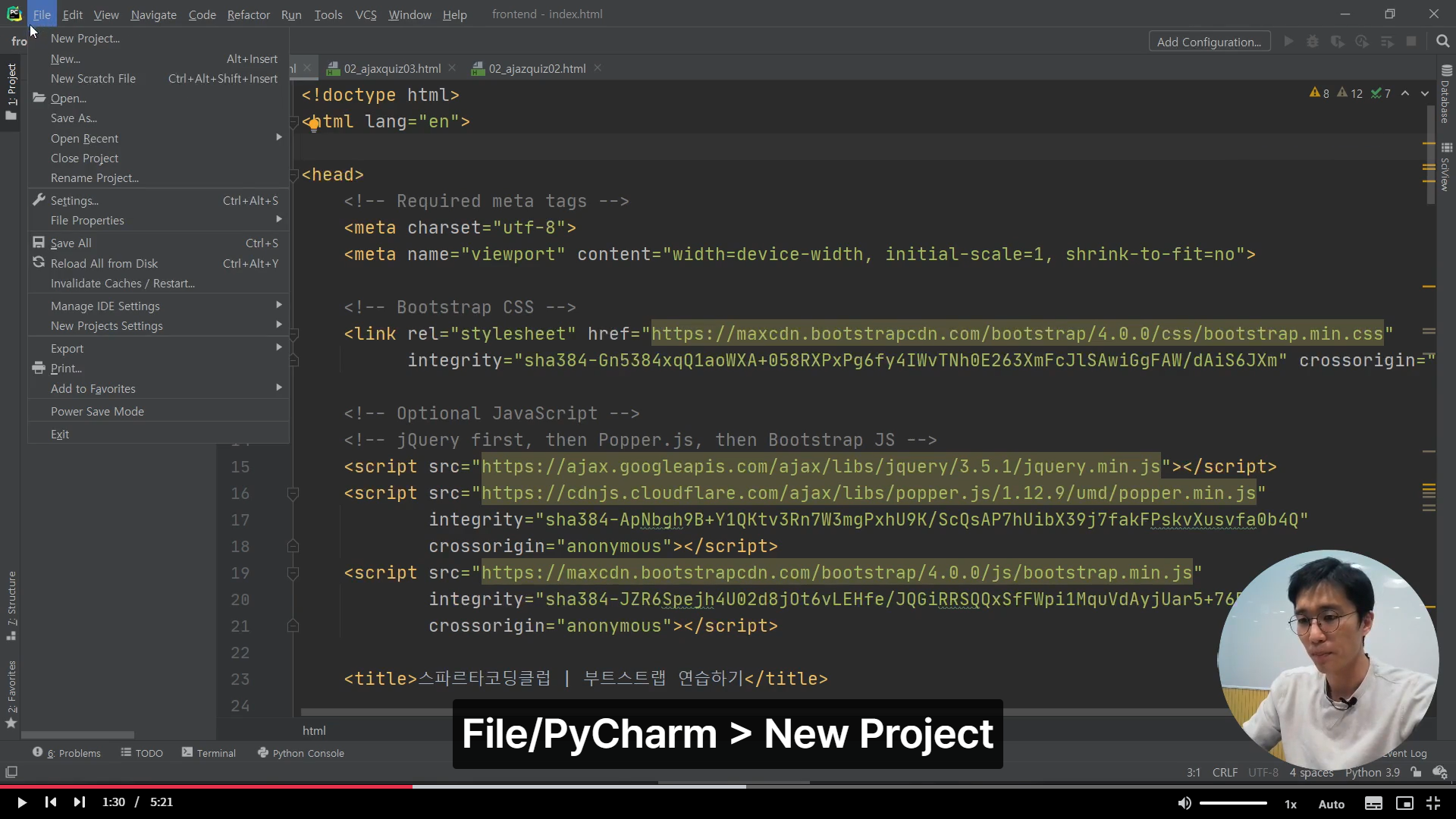Click the yellow warnings count 8

coord(1319,93)
